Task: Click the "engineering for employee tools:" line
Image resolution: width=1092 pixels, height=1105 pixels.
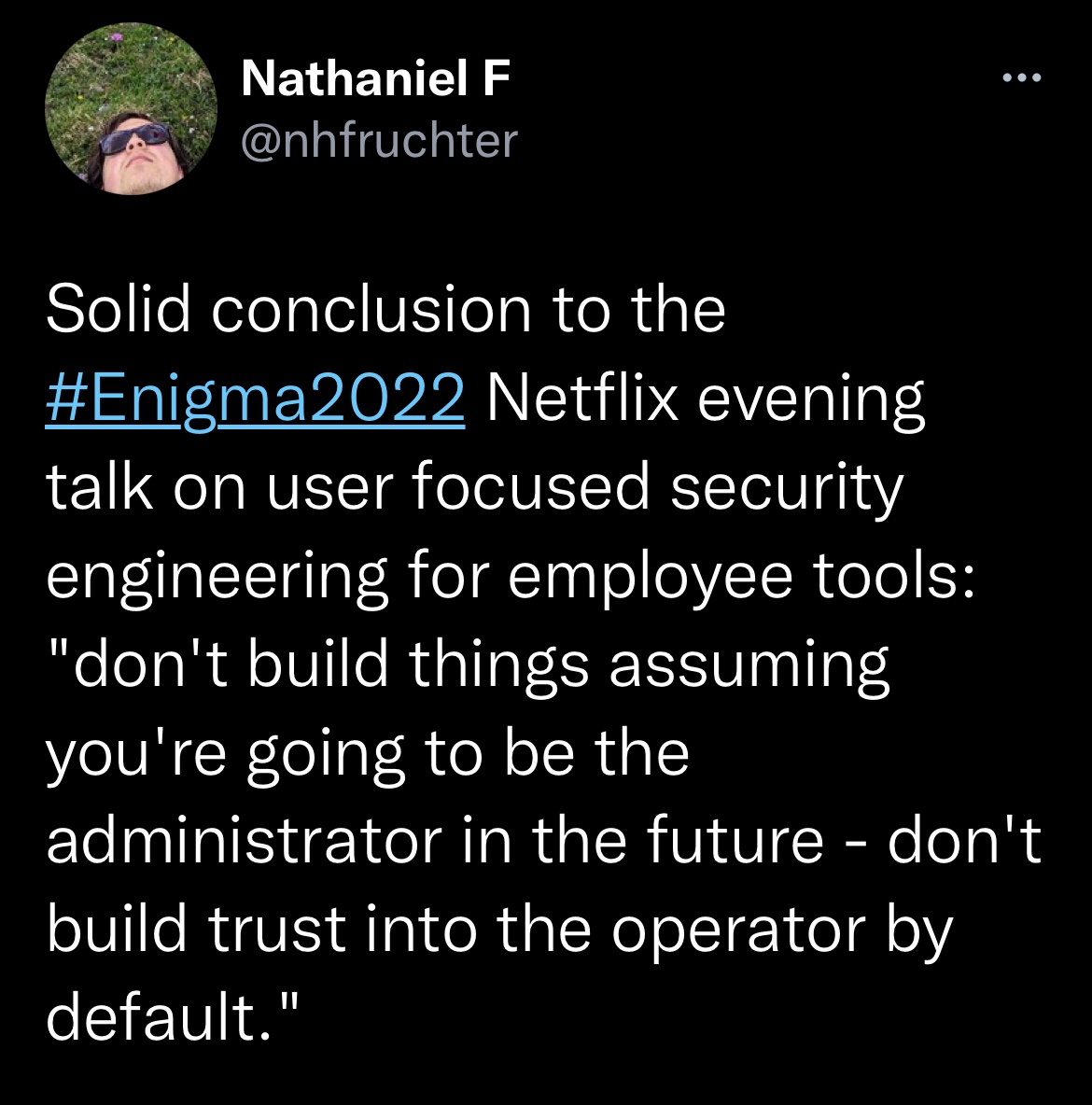Action: [x=511, y=577]
